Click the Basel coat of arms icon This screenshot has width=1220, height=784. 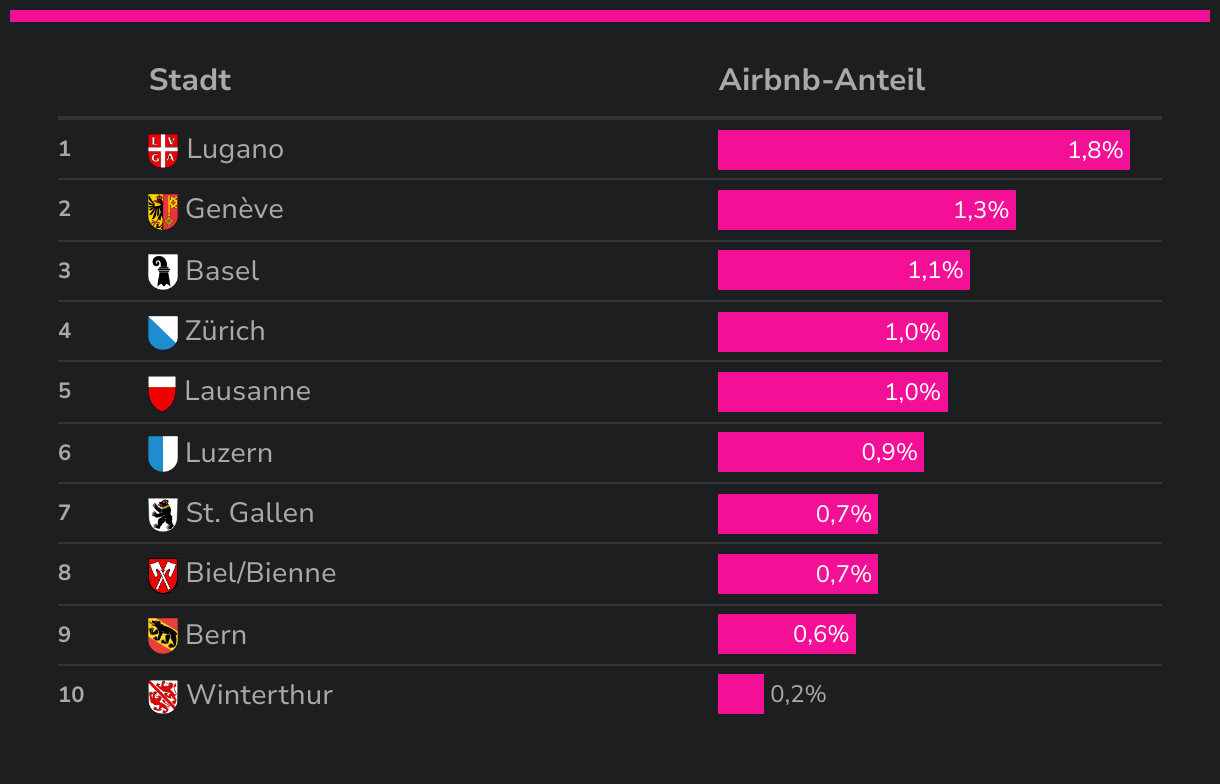pos(163,272)
